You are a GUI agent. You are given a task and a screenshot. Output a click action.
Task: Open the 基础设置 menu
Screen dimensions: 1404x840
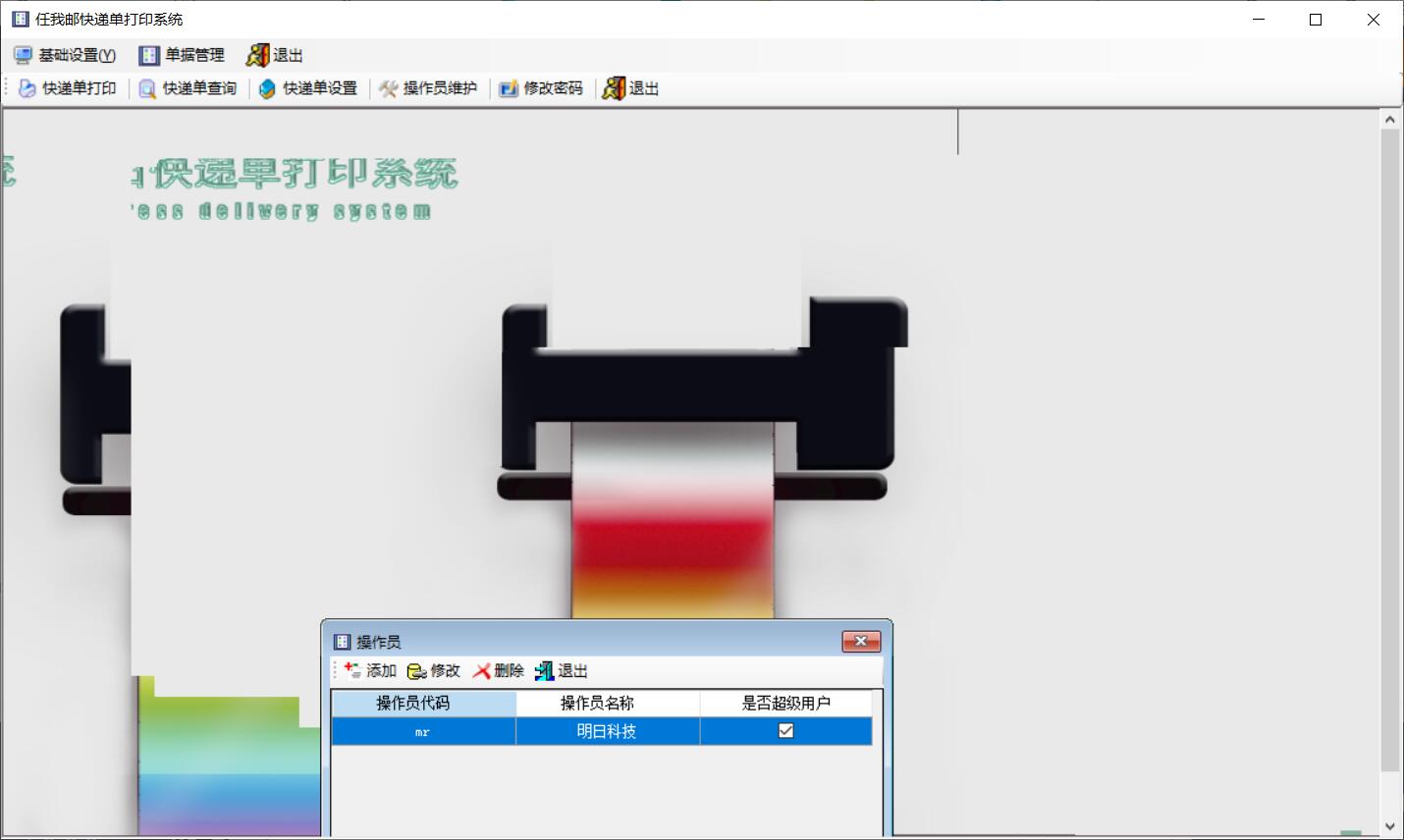pos(65,55)
